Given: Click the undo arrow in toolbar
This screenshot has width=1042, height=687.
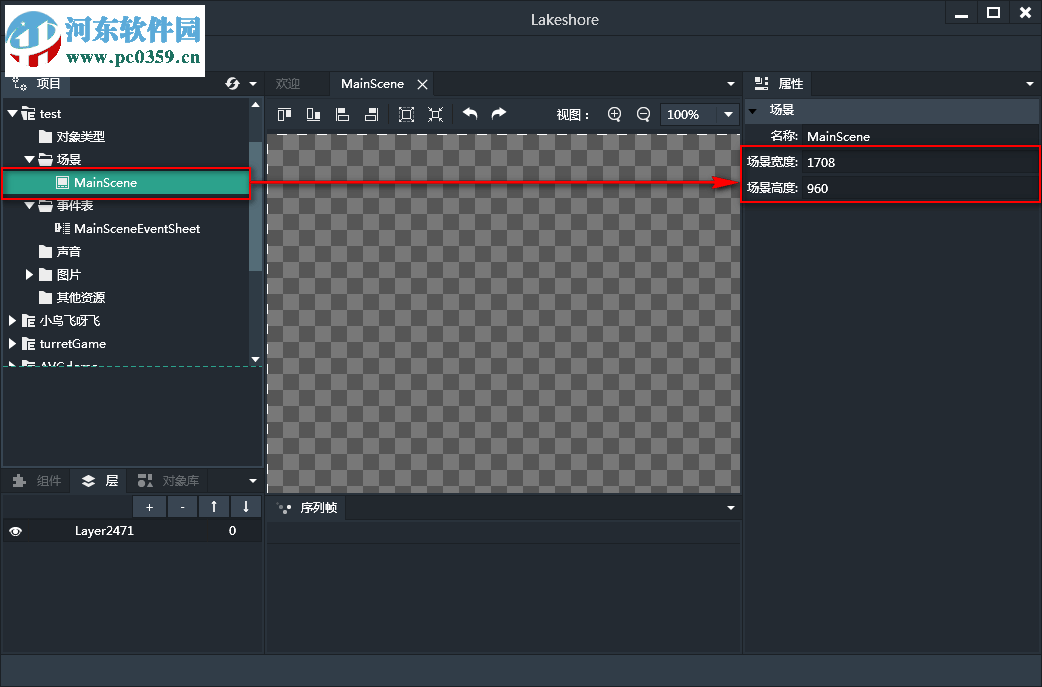Looking at the screenshot, I should [470, 114].
